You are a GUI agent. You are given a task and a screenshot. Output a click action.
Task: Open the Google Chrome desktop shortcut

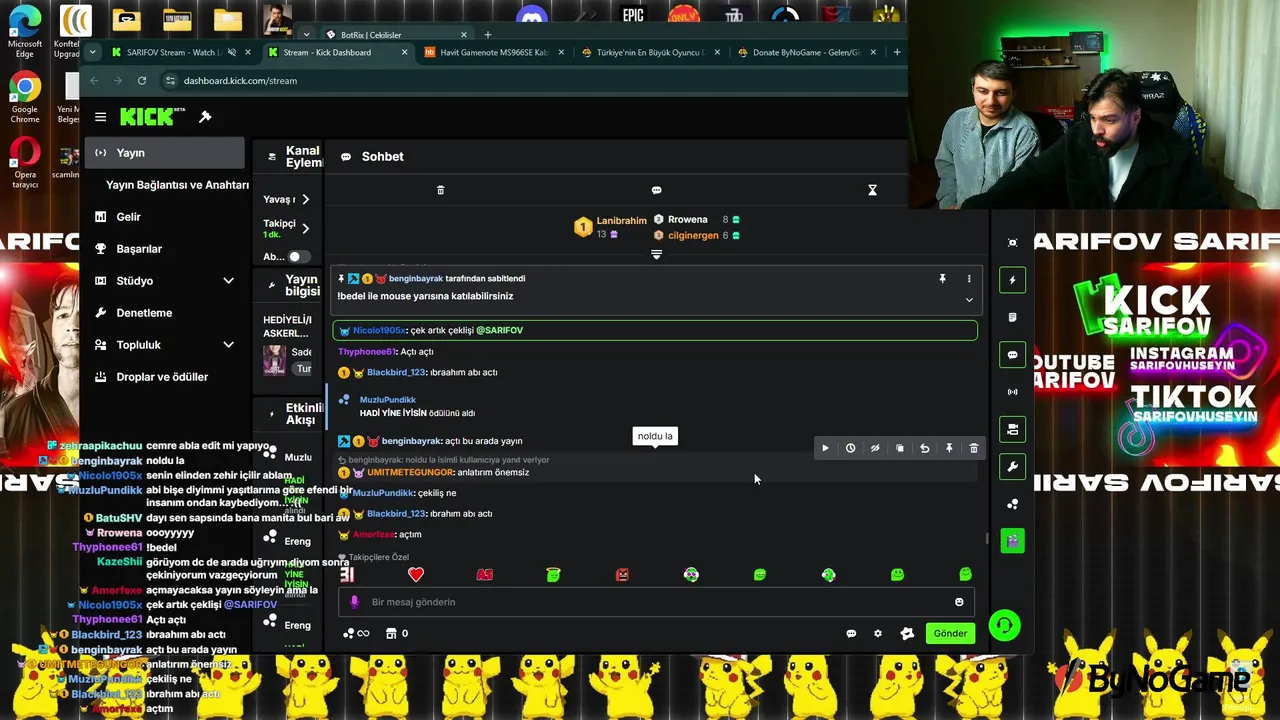click(25, 97)
